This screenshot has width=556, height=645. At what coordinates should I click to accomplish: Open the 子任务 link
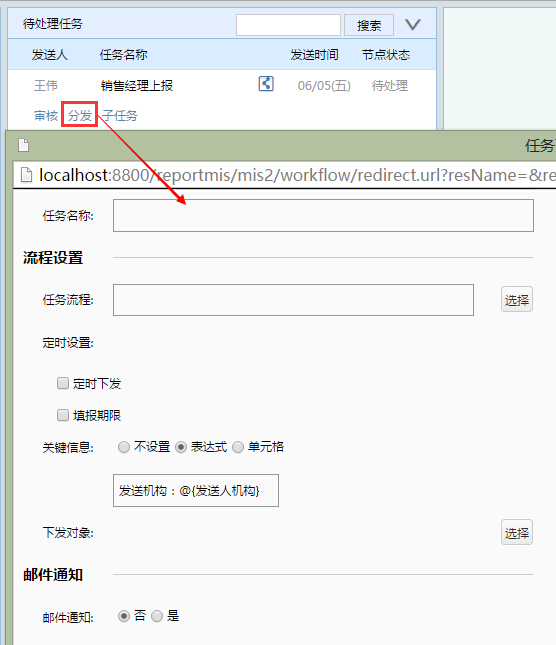pos(120,116)
